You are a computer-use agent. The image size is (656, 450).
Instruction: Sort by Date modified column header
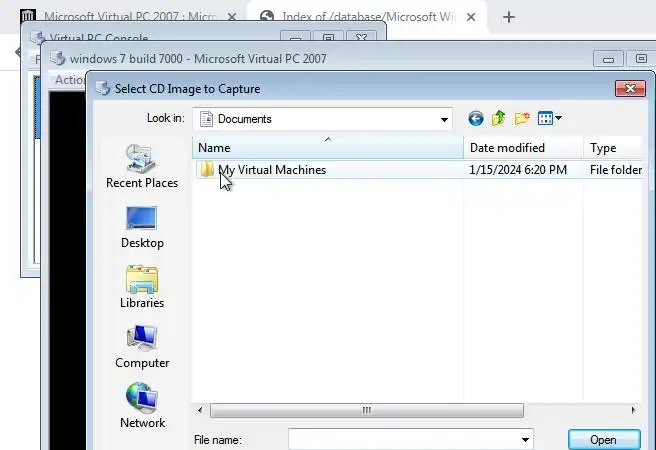pyautogui.click(x=523, y=148)
